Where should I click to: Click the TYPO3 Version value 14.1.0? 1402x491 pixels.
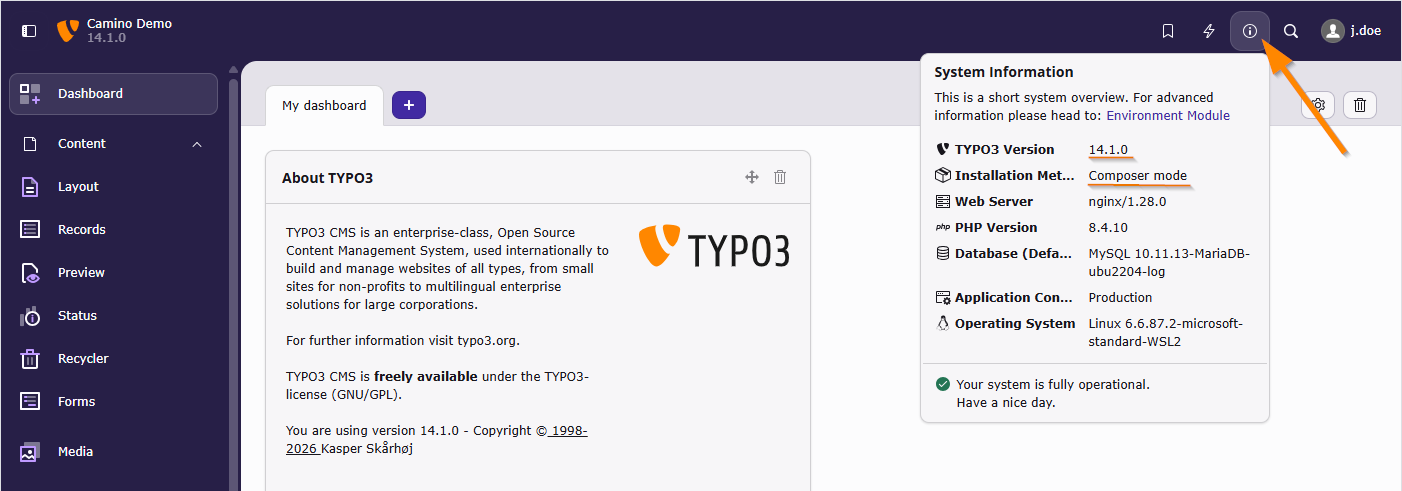[1108, 149]
